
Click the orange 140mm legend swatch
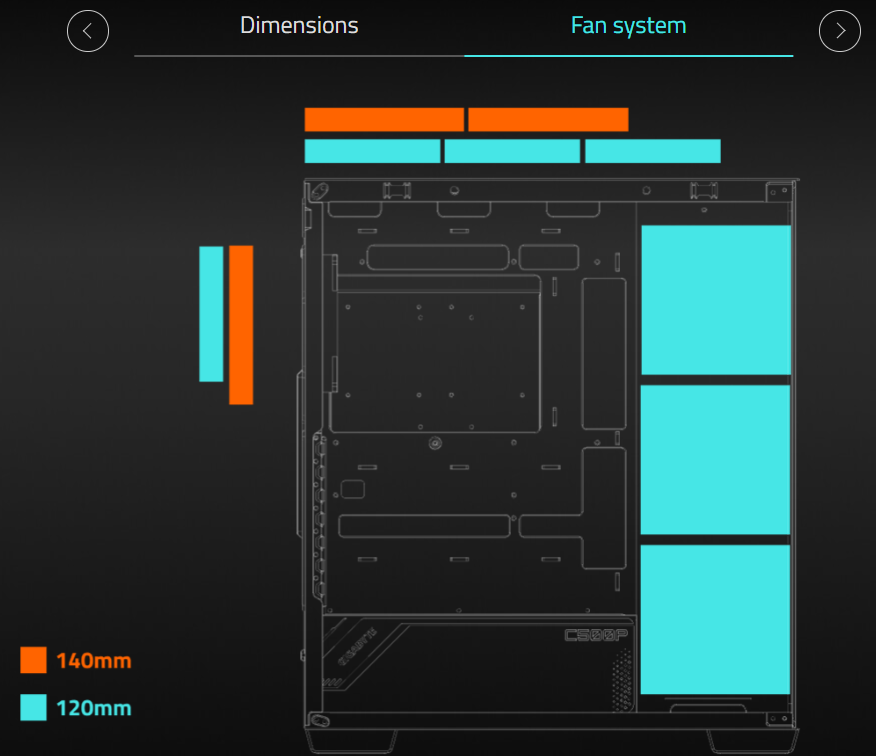click(33, 660)
